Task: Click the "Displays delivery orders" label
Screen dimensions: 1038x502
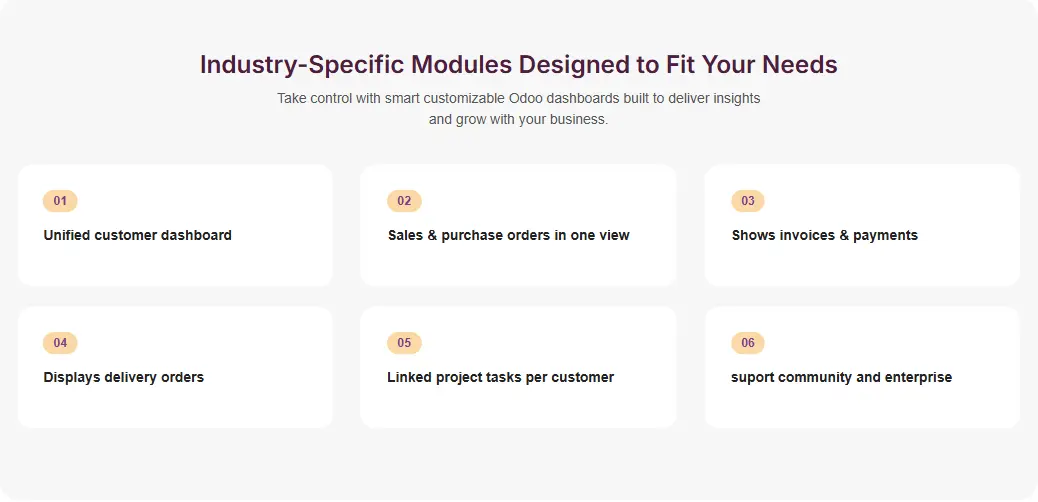Action: point(124,378)
